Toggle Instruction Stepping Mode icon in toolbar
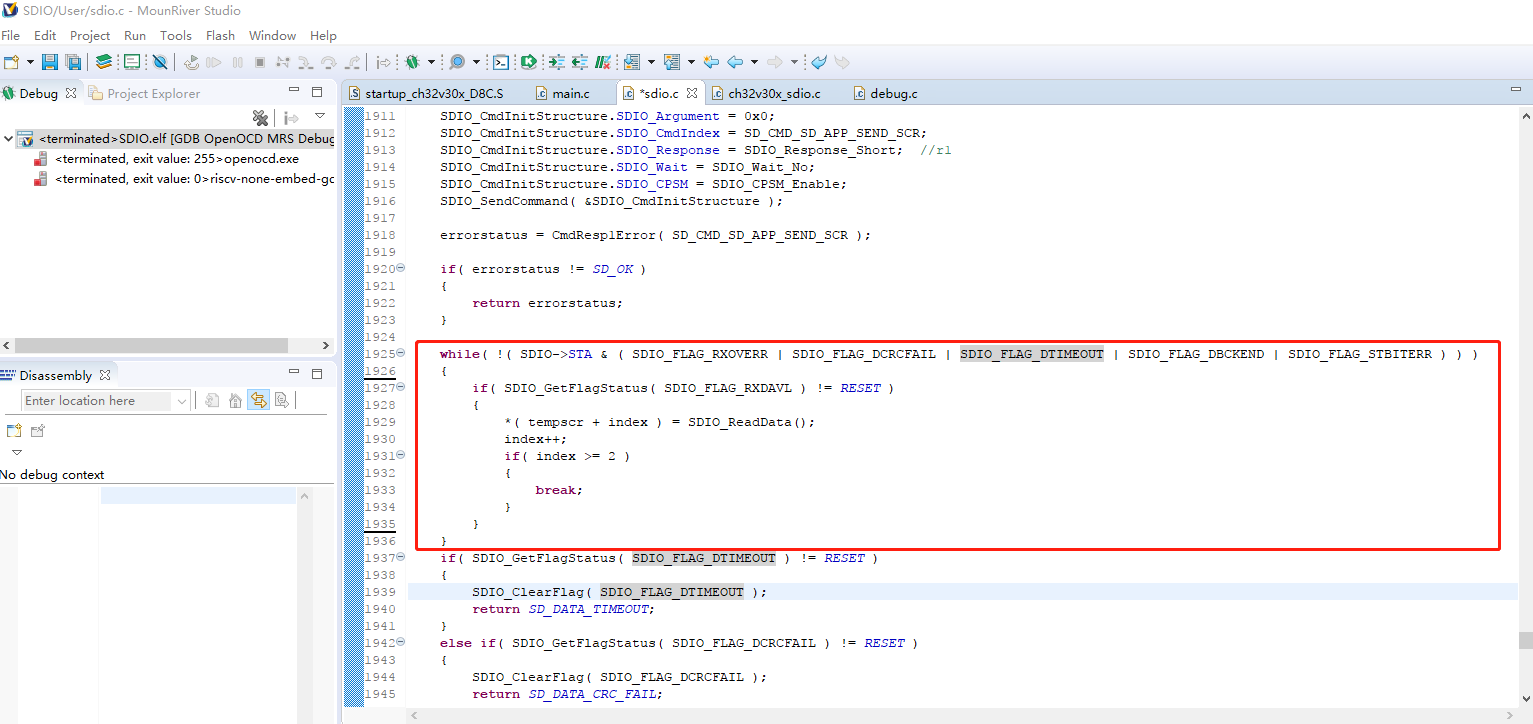This screenshot has height=724, width=1533. 383,62
